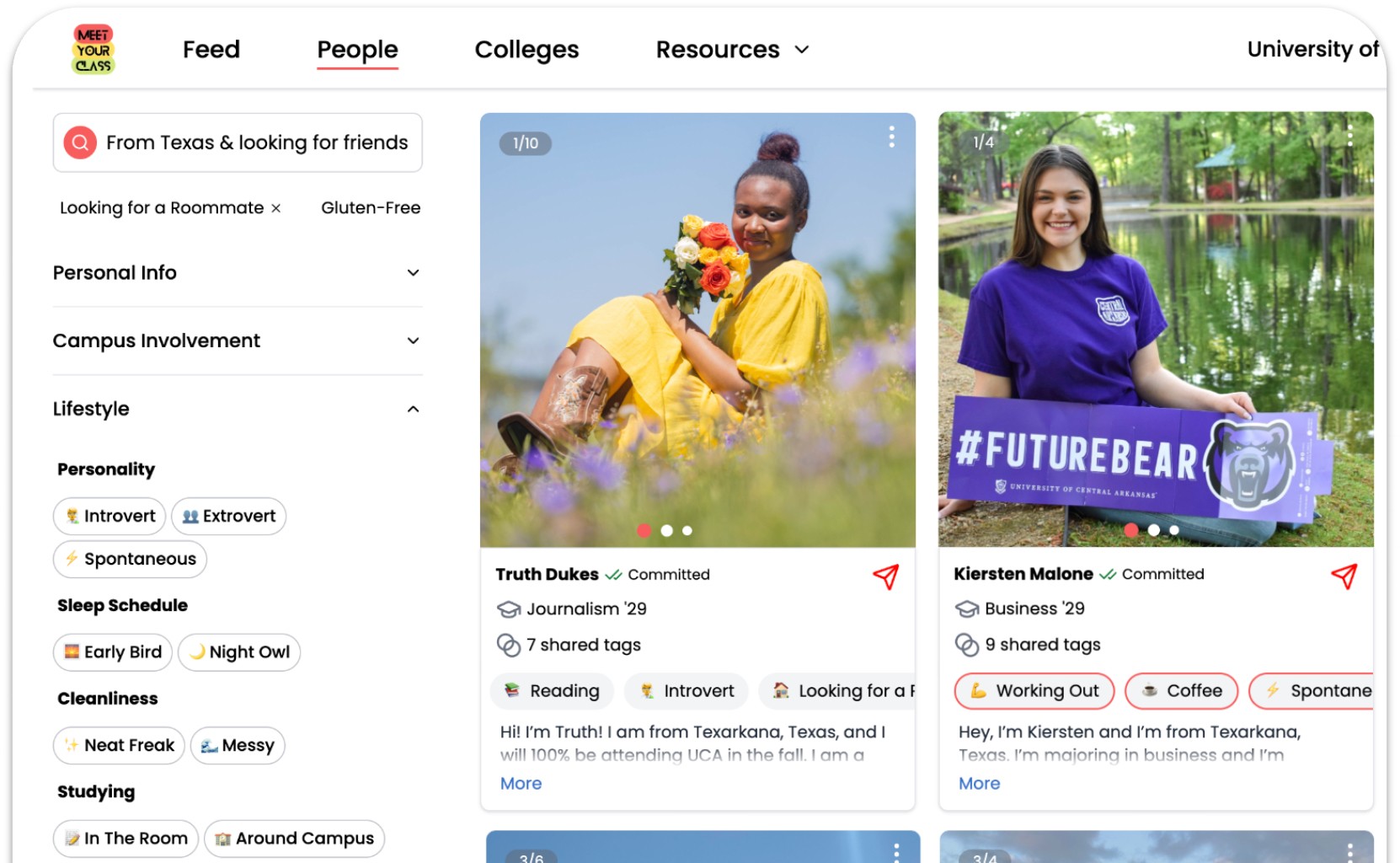Select the Night Owl sleep schedule
The width and height of the screenshot is (1400, 863).
239,652
